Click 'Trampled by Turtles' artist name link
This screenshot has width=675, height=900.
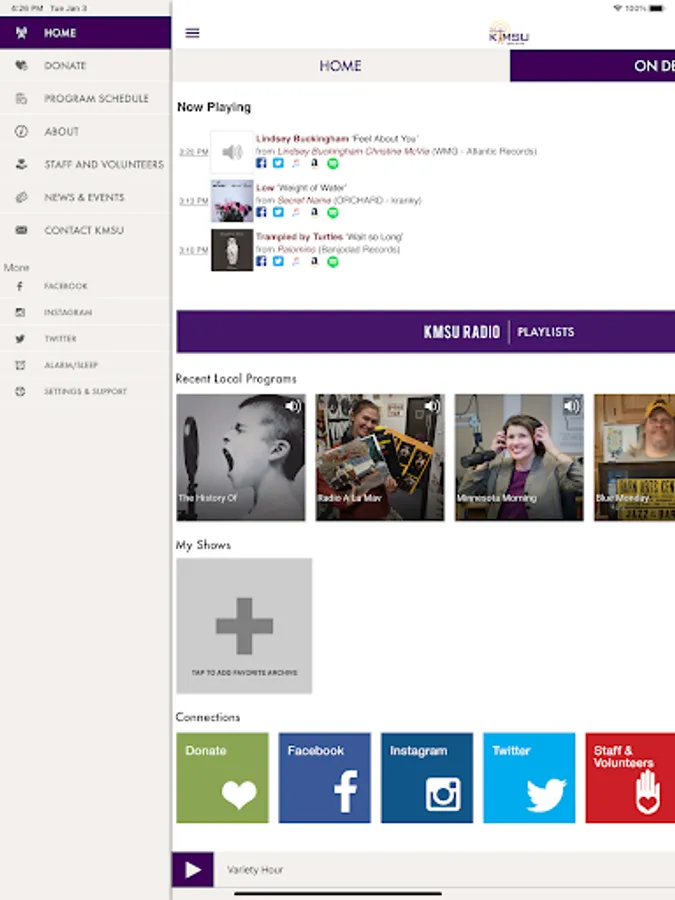(299, 236)
